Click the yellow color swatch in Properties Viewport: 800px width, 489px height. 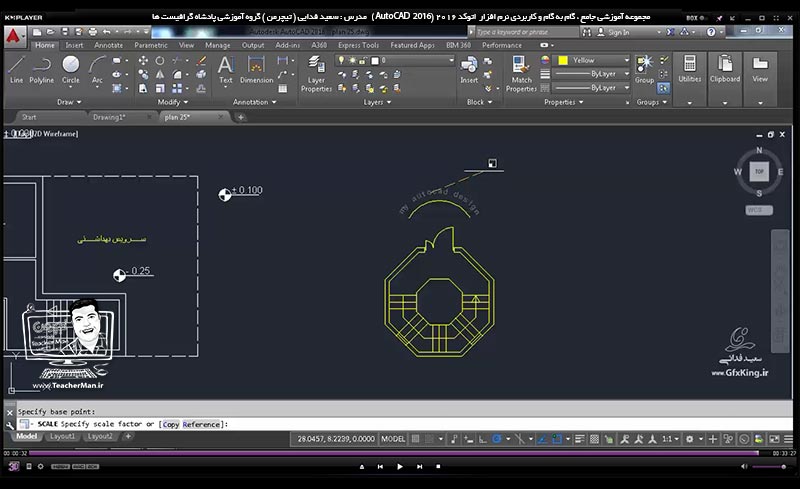pos(563,60)
